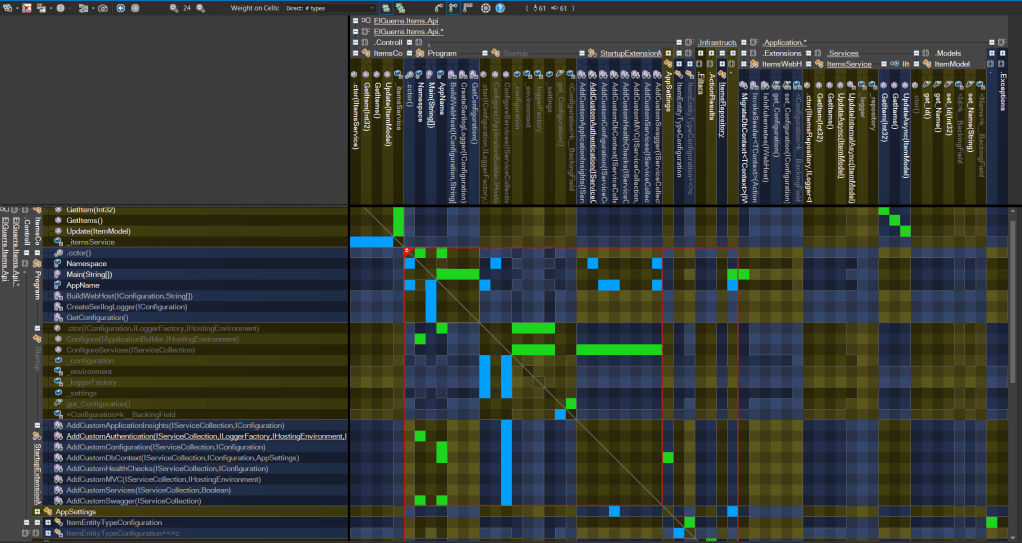This screenshot has width=1022, height=543.
Task: Select the .Infrastructure namespace column header
Action: [717, 42]
